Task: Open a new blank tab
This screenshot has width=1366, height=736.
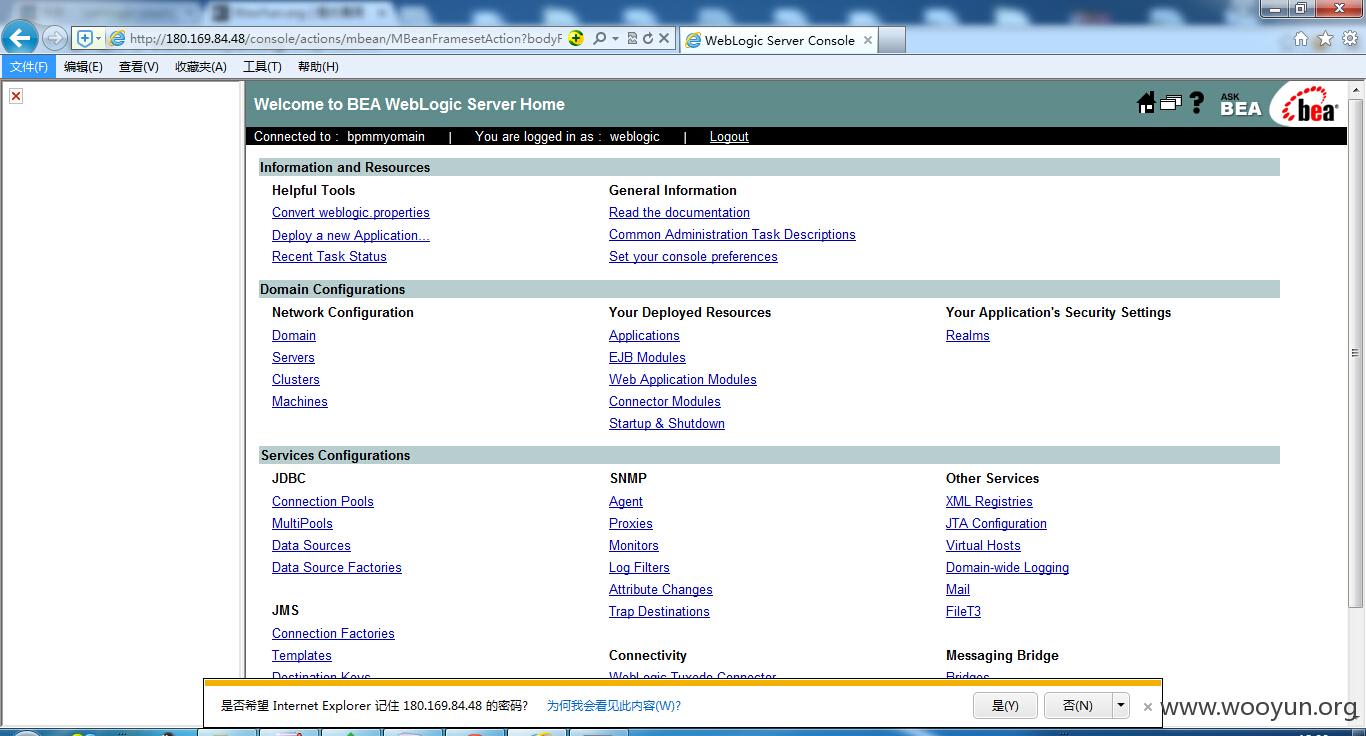Action: point(893,40)
